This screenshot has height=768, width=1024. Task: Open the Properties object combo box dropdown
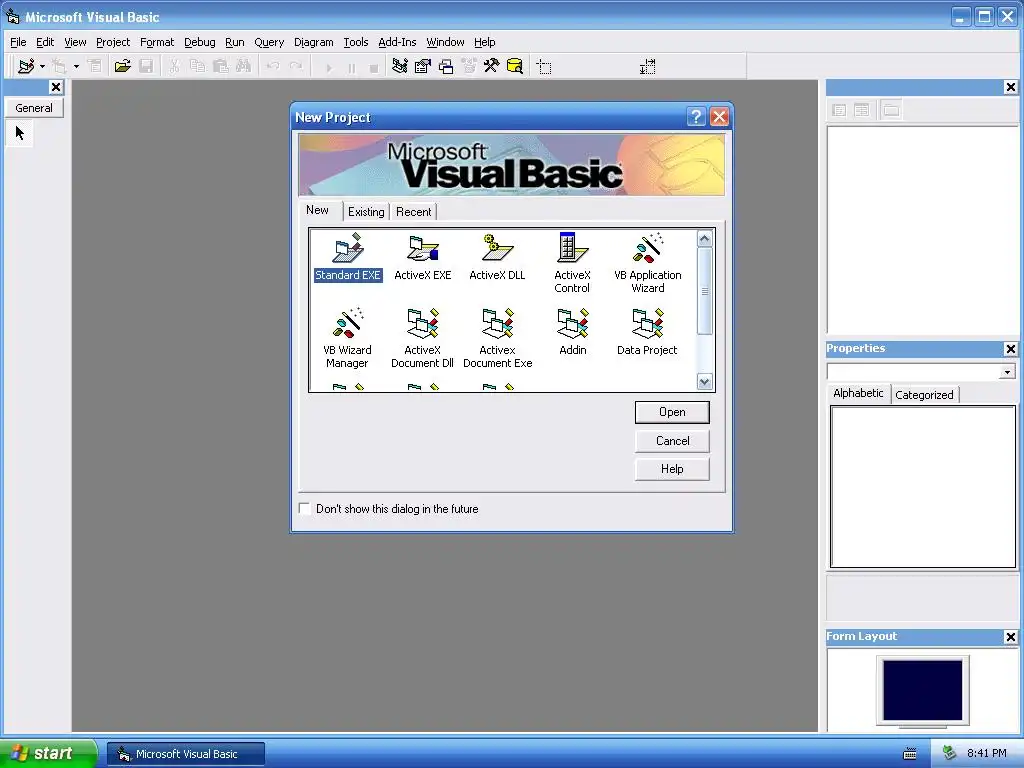click(x=1007, y=372)
